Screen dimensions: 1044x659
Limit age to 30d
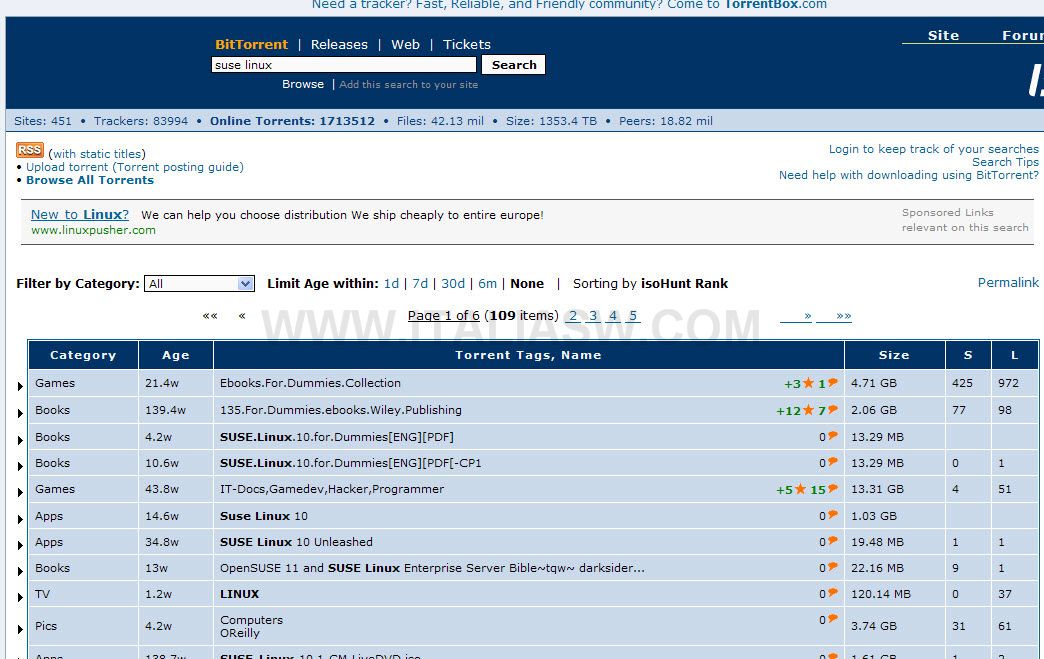(x=453, y=284)
